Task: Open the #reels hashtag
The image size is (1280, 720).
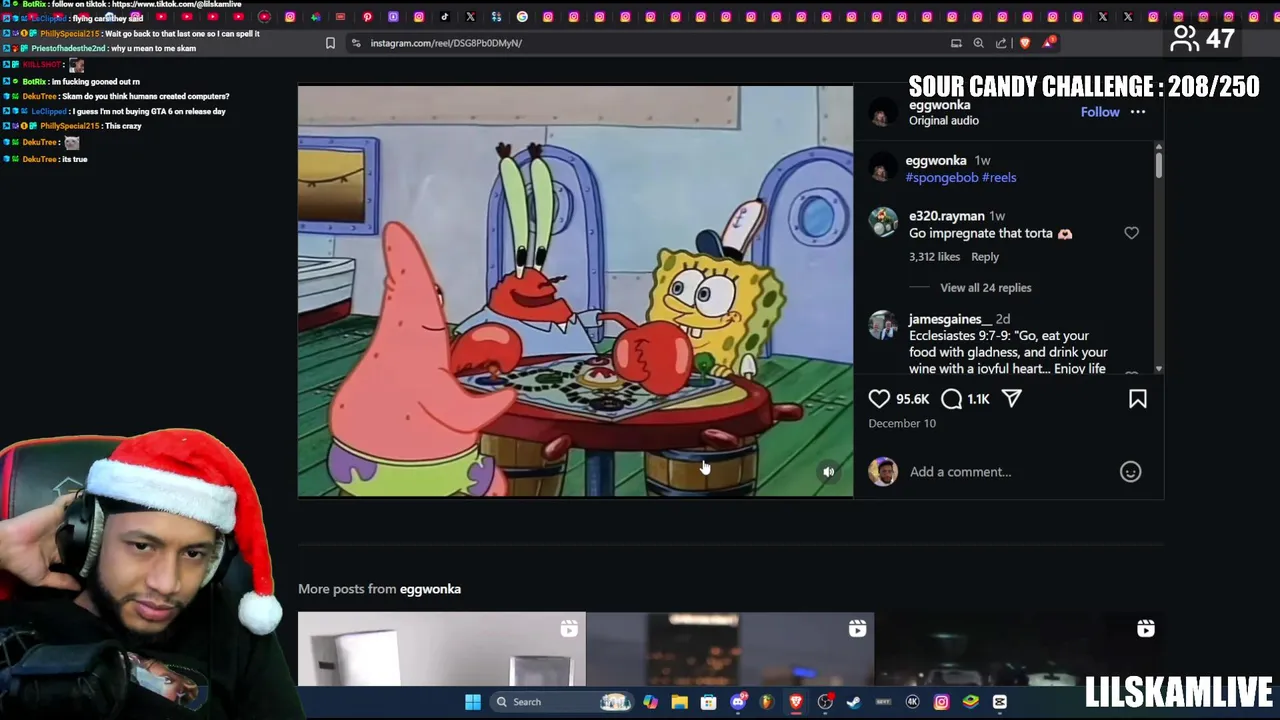Action: 999,178
